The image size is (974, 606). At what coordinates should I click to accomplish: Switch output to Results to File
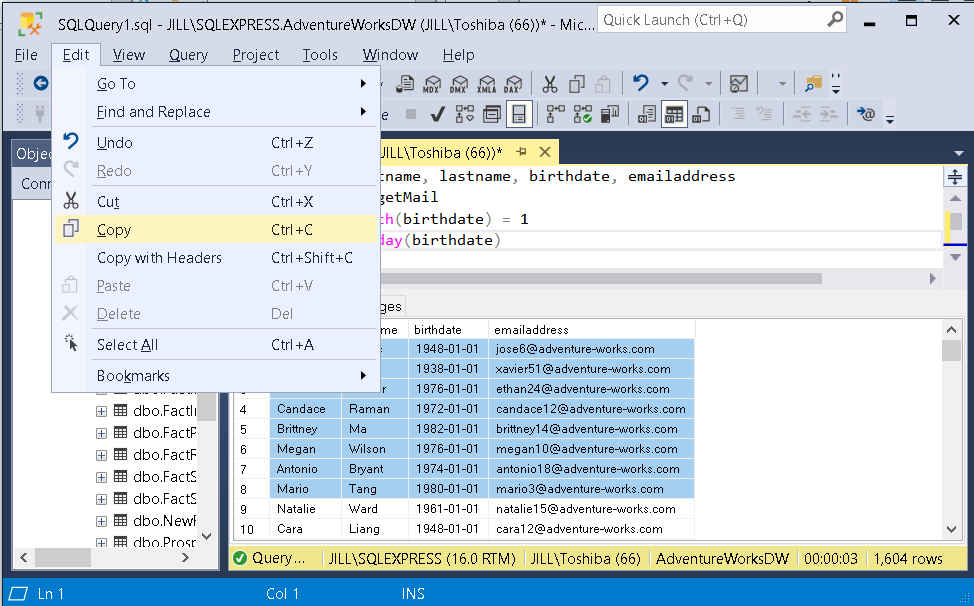pos(701,114)
